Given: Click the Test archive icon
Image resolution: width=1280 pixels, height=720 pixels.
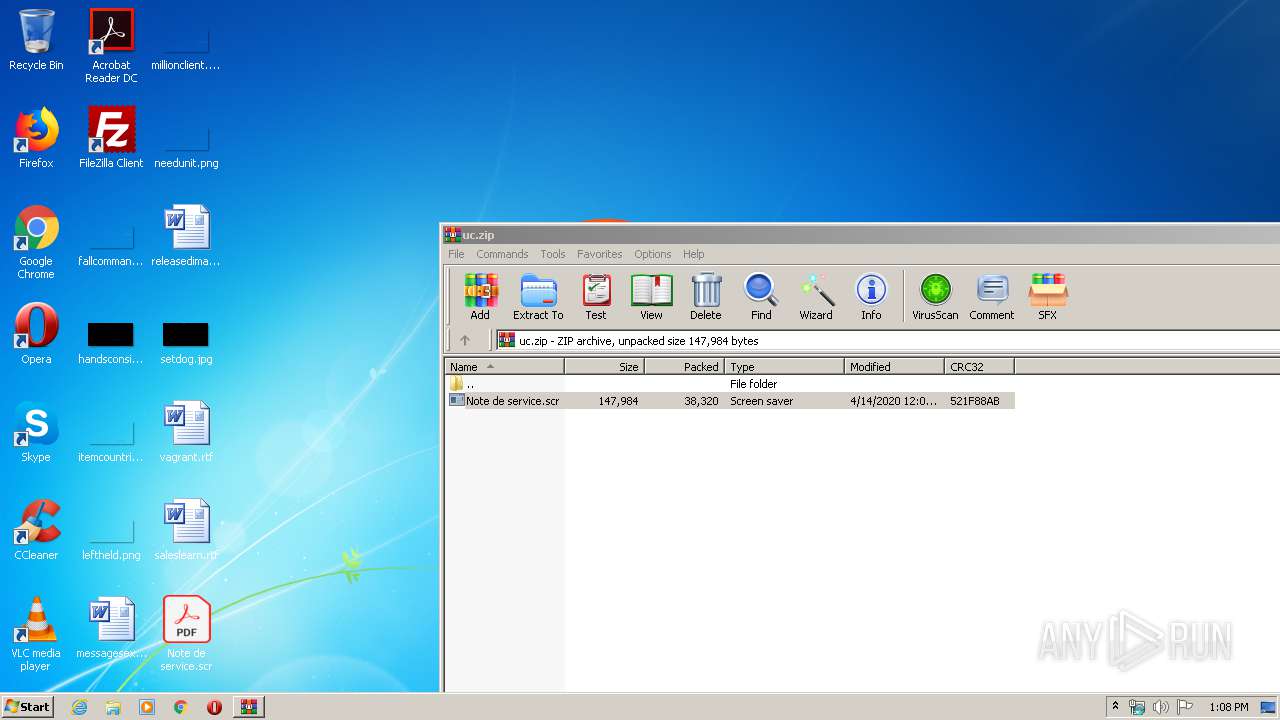Looking at the screenshot, I should [596, 297].
